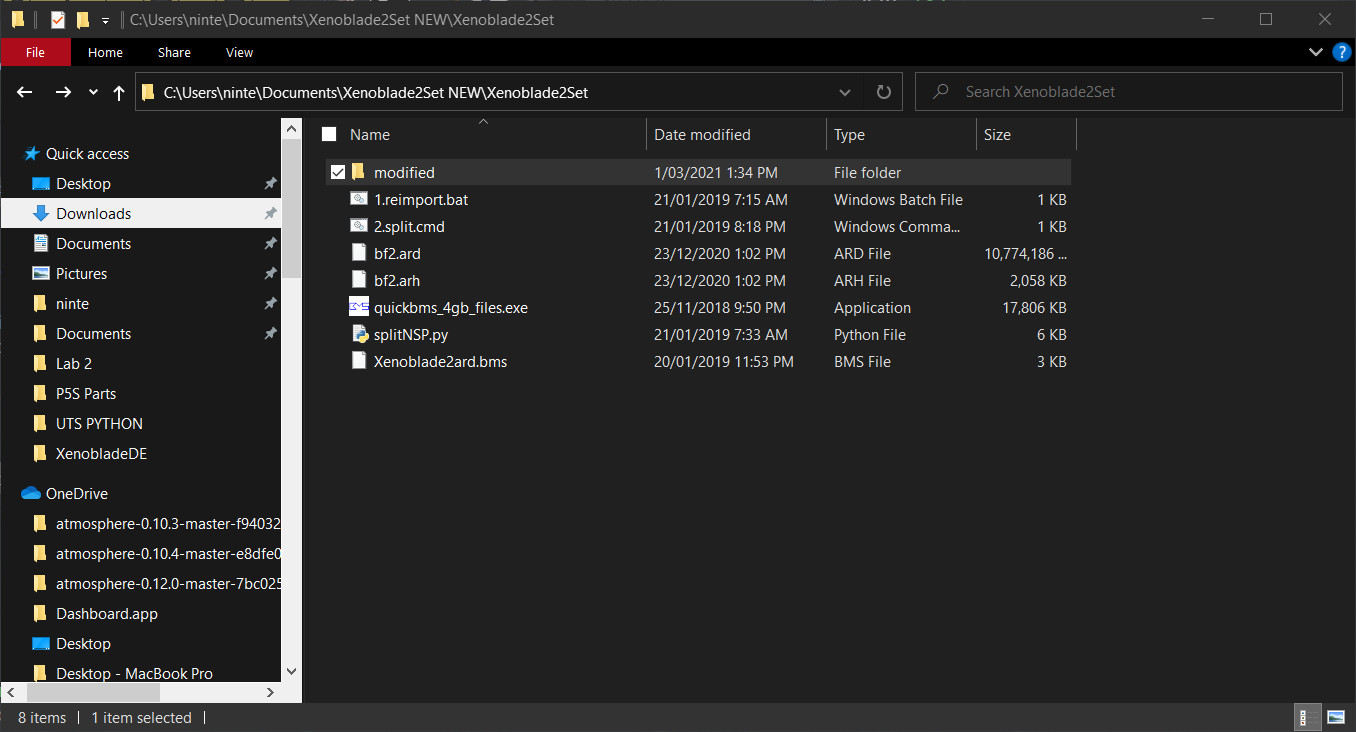Uncheck the modified folder checkbox
The width and height of the screenshot is (1356, 732).
(x=338, y=172)
